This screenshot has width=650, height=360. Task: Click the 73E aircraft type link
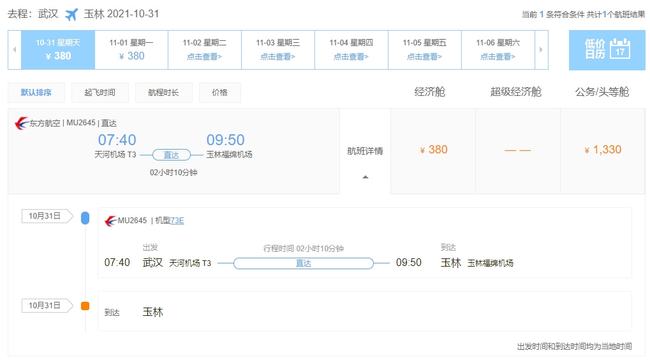(177, 221)
